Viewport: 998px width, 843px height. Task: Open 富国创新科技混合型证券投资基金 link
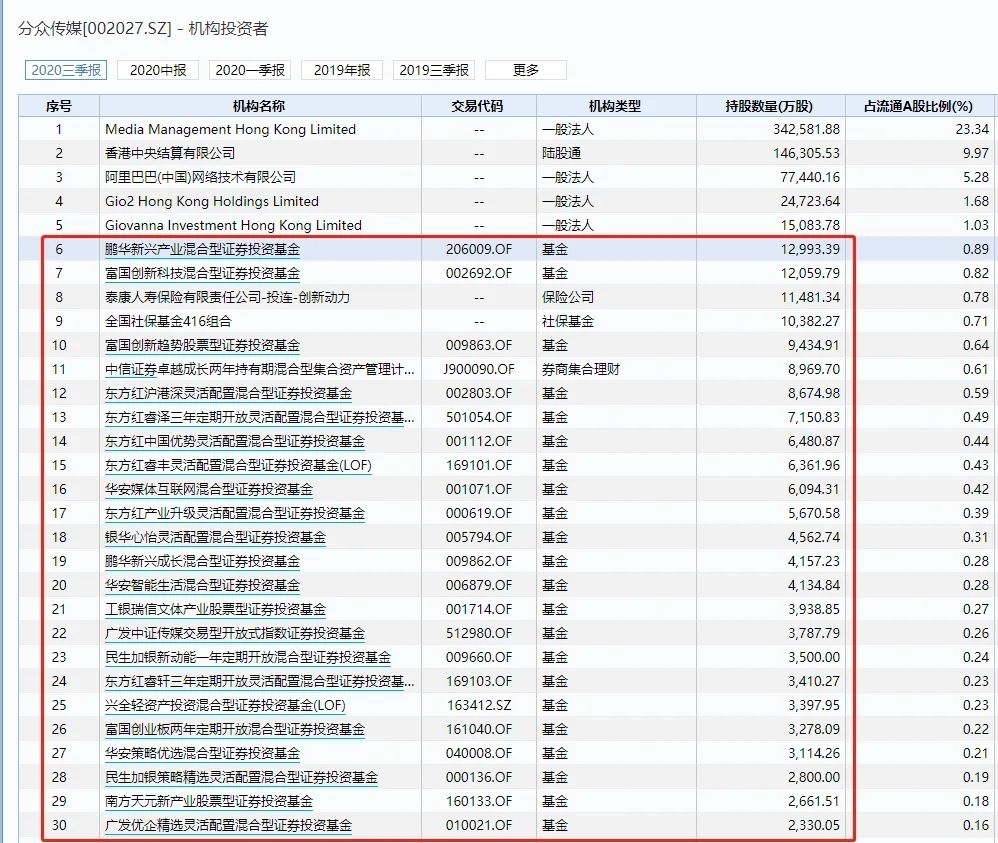pyautogui.click(x=202, y=274)
